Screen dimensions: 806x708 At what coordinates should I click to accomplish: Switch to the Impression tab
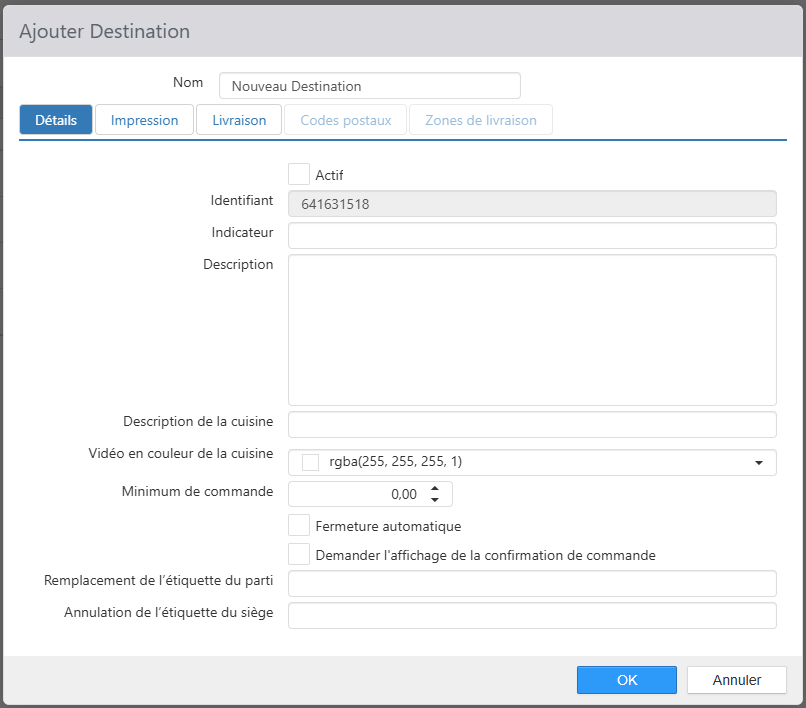pos(144,120)
